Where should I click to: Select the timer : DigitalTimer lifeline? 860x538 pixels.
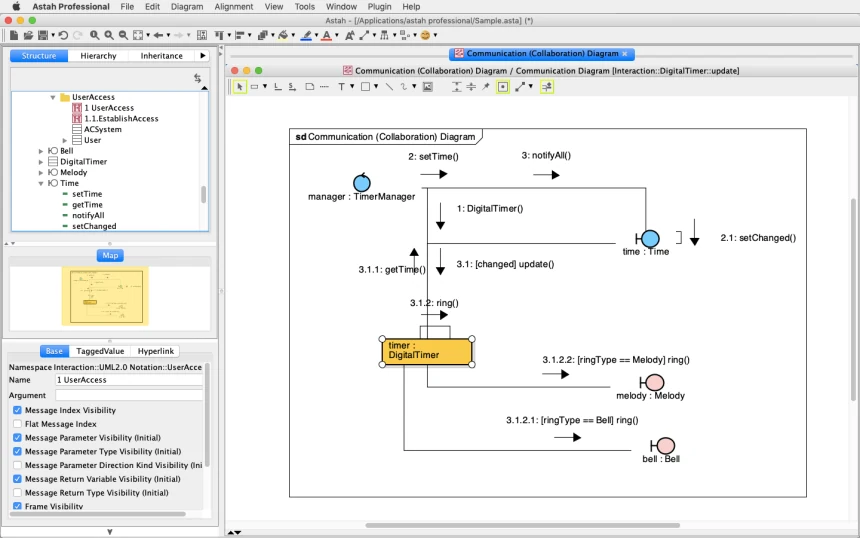pyautogui.click(x=427, y=351)
